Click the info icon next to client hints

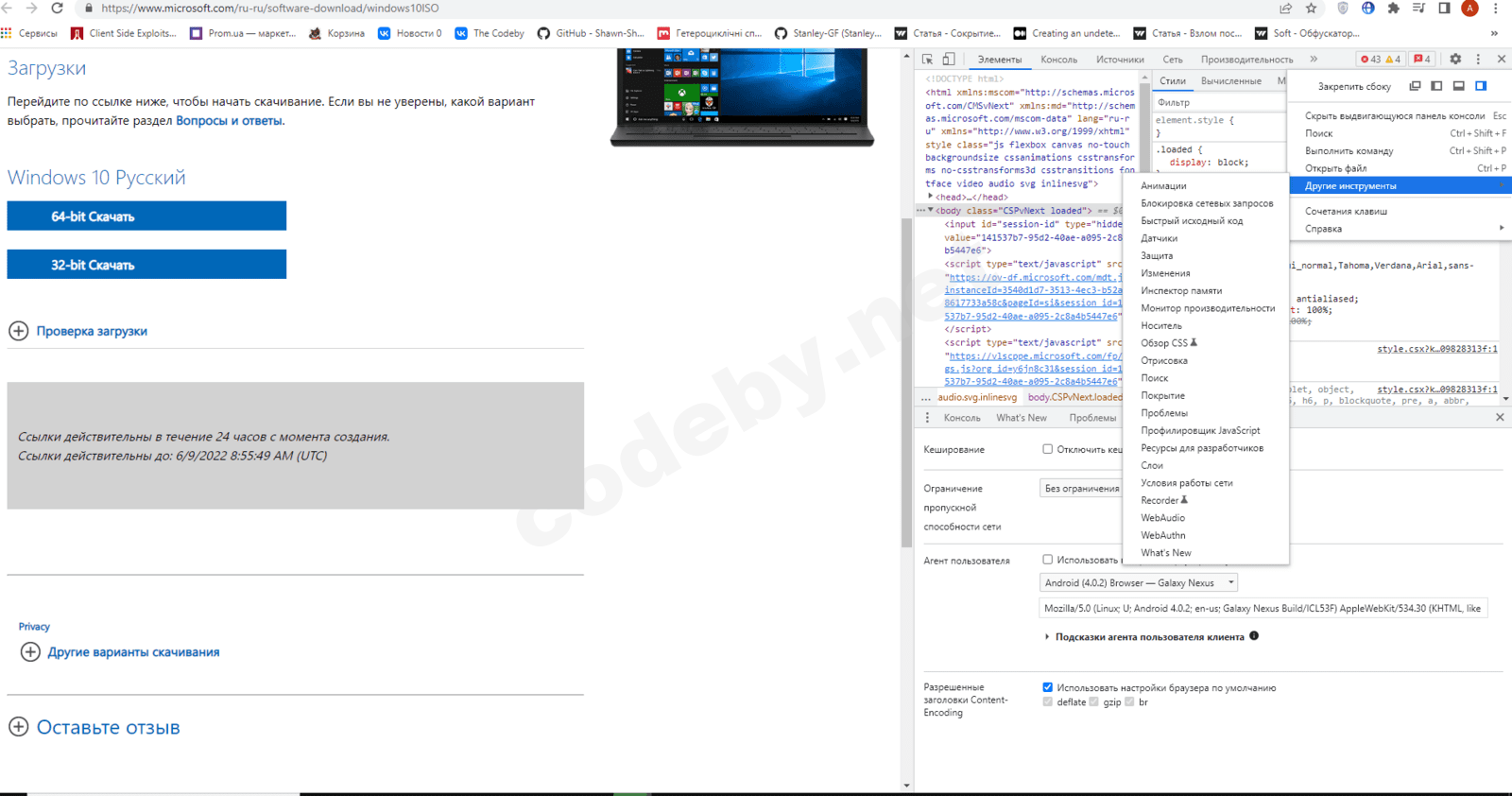pos(1254,636)
